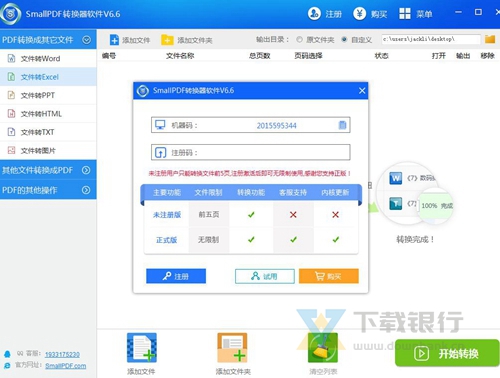Click the 试用 trial button
Image resolution: width=500 pixels, height=378 pixels.
pyautogui.click(x=265, y=276)
